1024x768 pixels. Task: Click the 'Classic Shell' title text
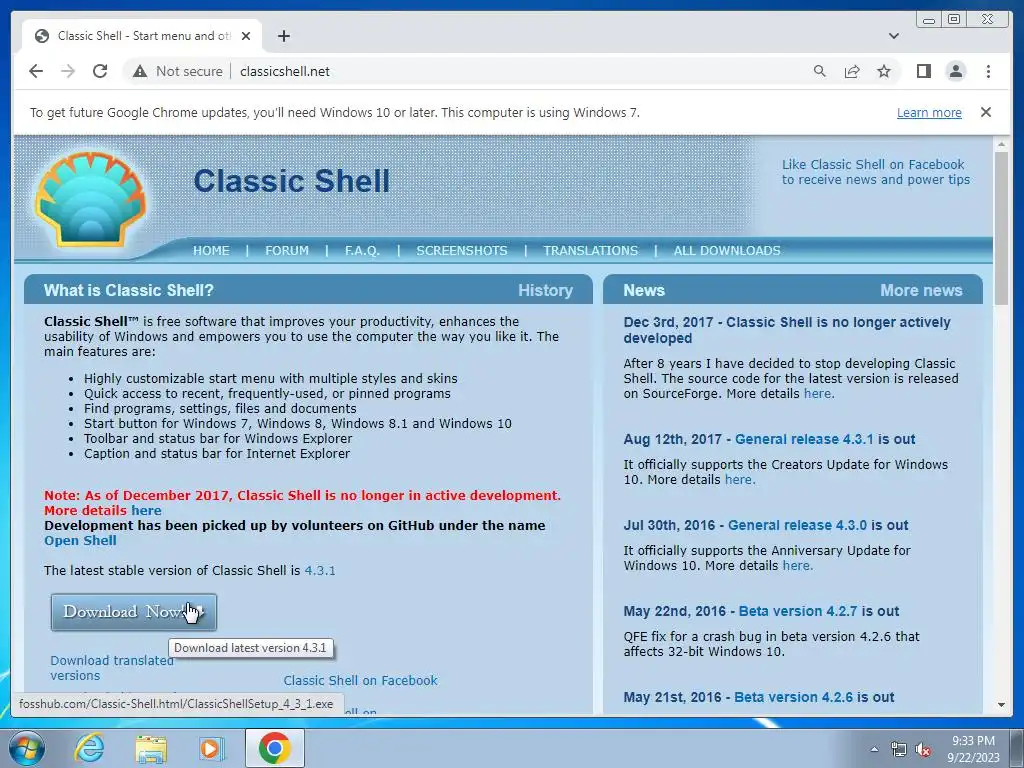(x=291, y=181)
